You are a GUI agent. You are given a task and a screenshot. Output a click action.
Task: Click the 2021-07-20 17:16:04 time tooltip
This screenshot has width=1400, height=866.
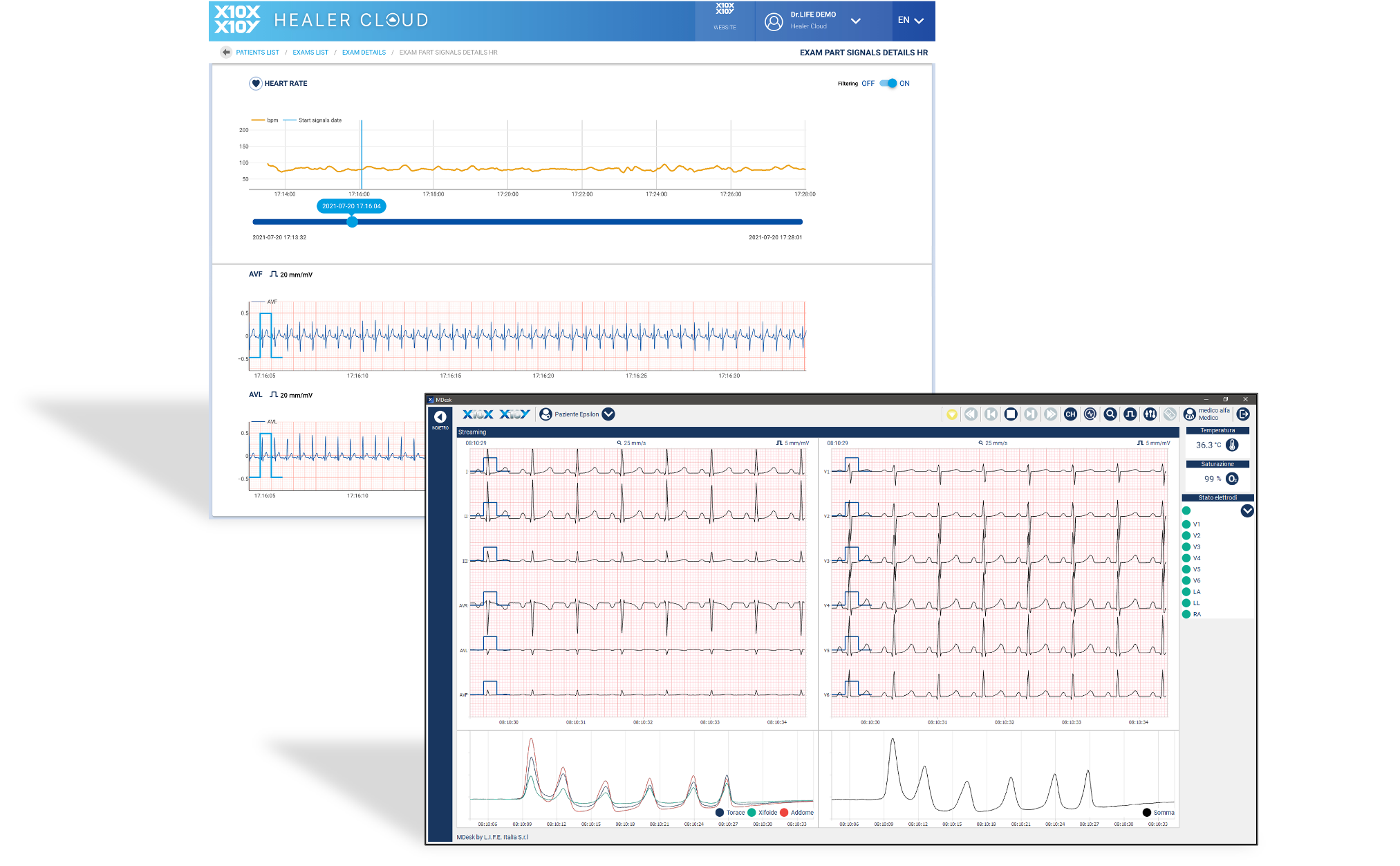(351, 206)
